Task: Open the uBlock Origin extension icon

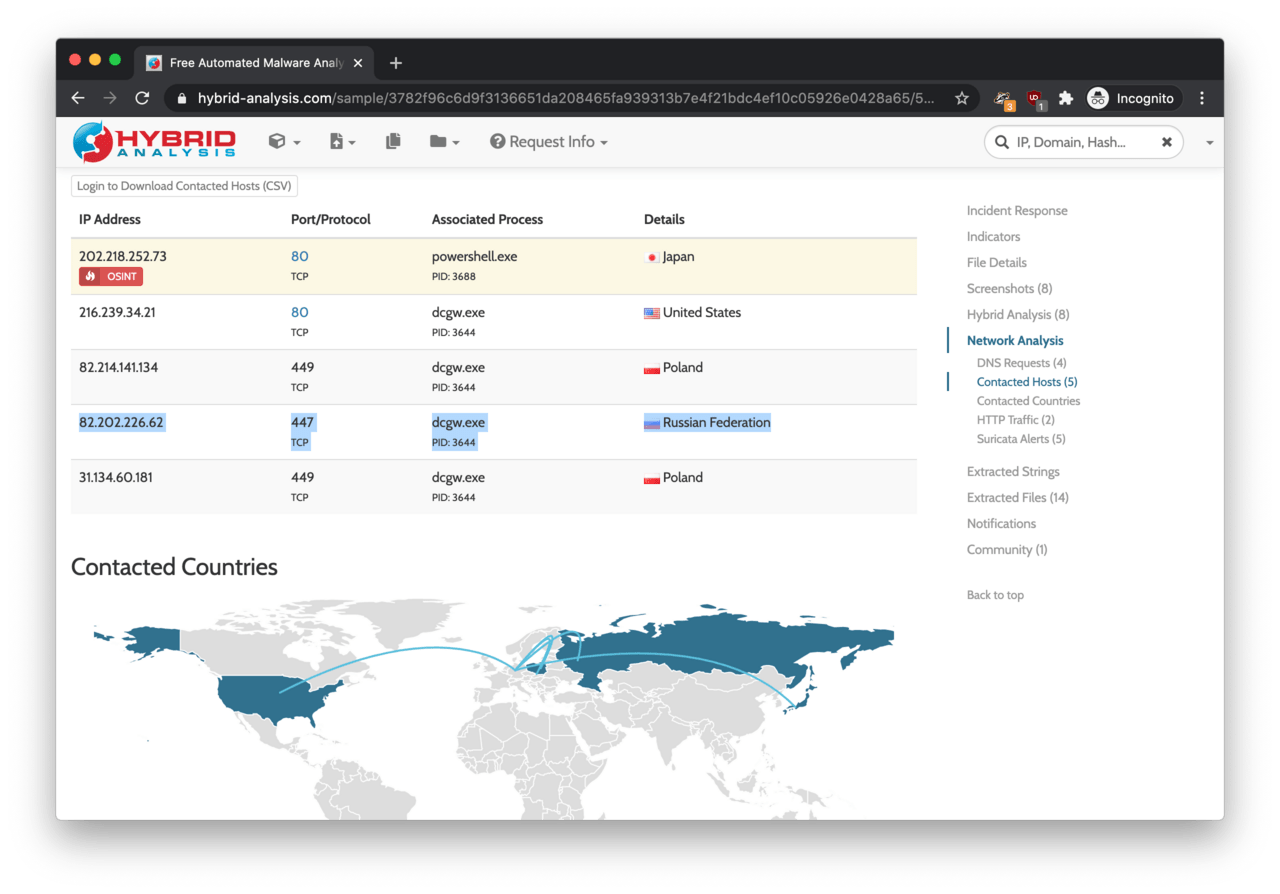Action: (1036, 99)
